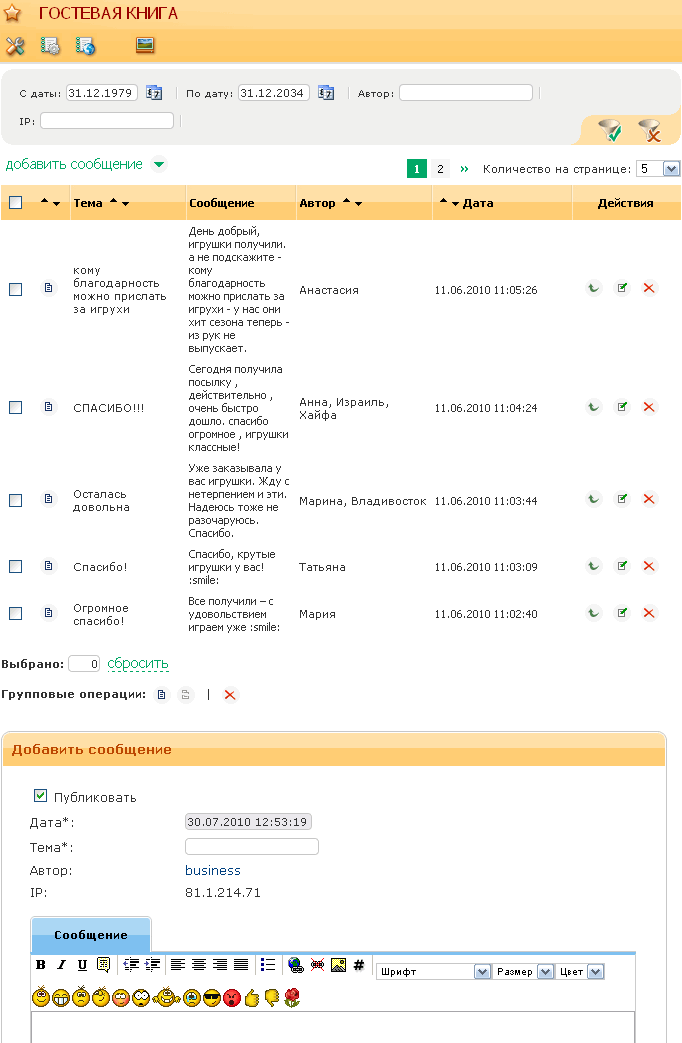Viewport: 682px width, 1043px height.
Task: Toggle the select-all checkbox in table header
Action: 15,203
